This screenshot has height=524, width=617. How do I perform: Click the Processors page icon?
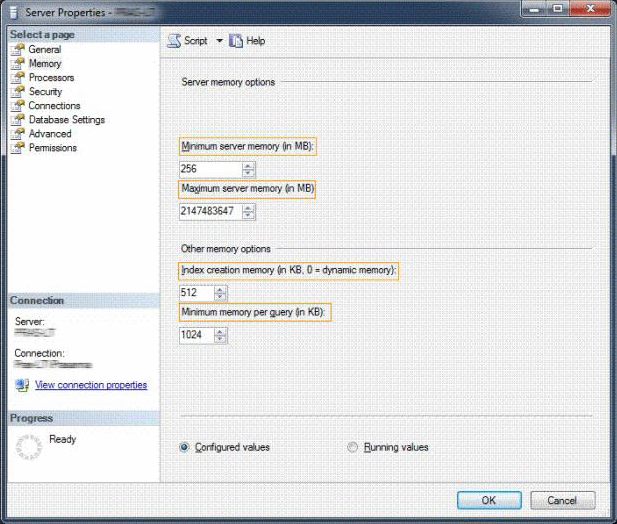(x=17, y=77)
